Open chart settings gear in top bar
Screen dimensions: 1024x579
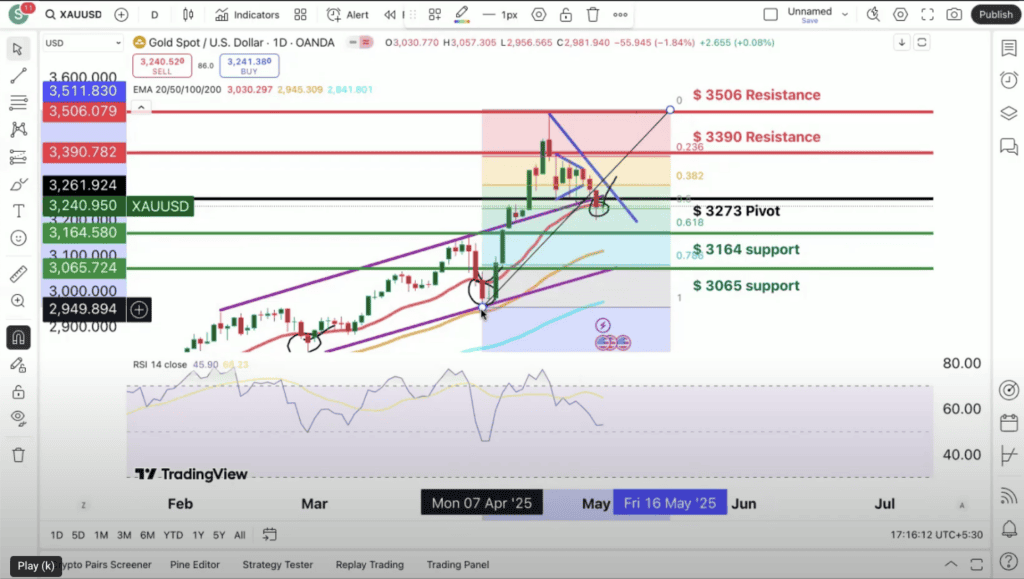tap(901, 14)
